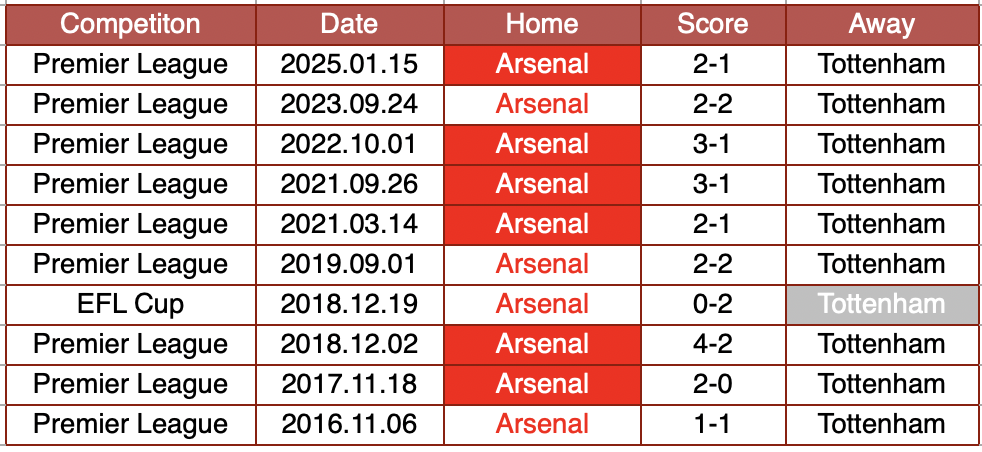Image resolution: width=982 pixels, height=452 pixels.
Task: Click the Competiton column header
Action: 130,25
